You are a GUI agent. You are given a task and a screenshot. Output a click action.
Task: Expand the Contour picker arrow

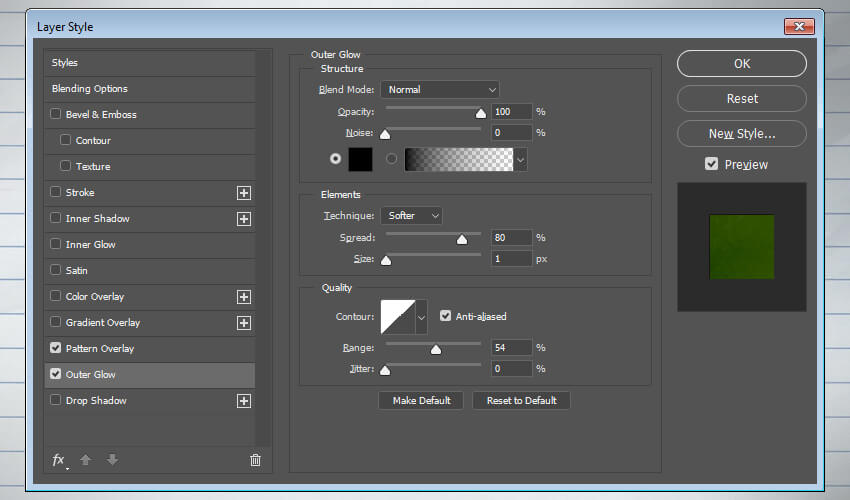(421, 317)
